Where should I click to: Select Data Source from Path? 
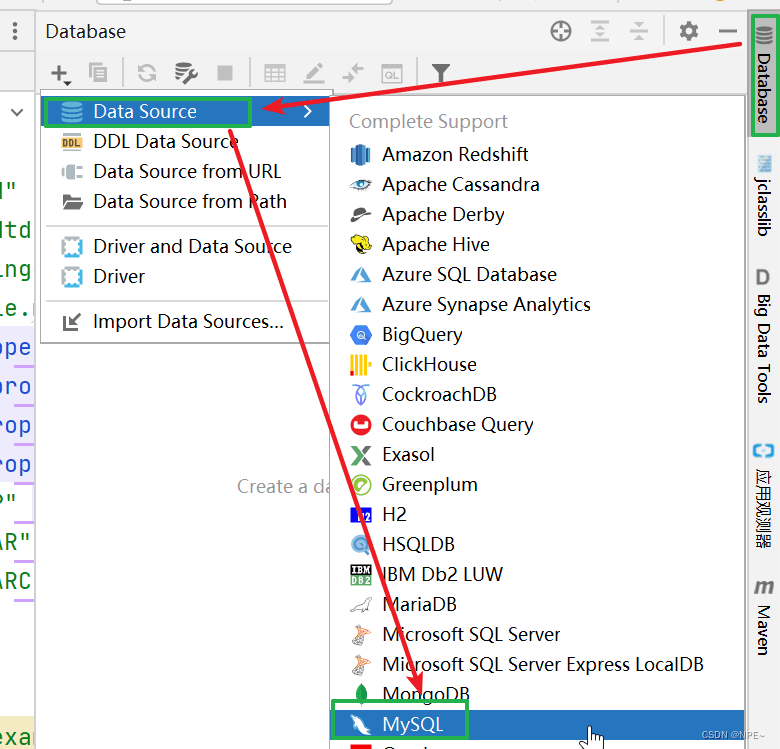185,201
